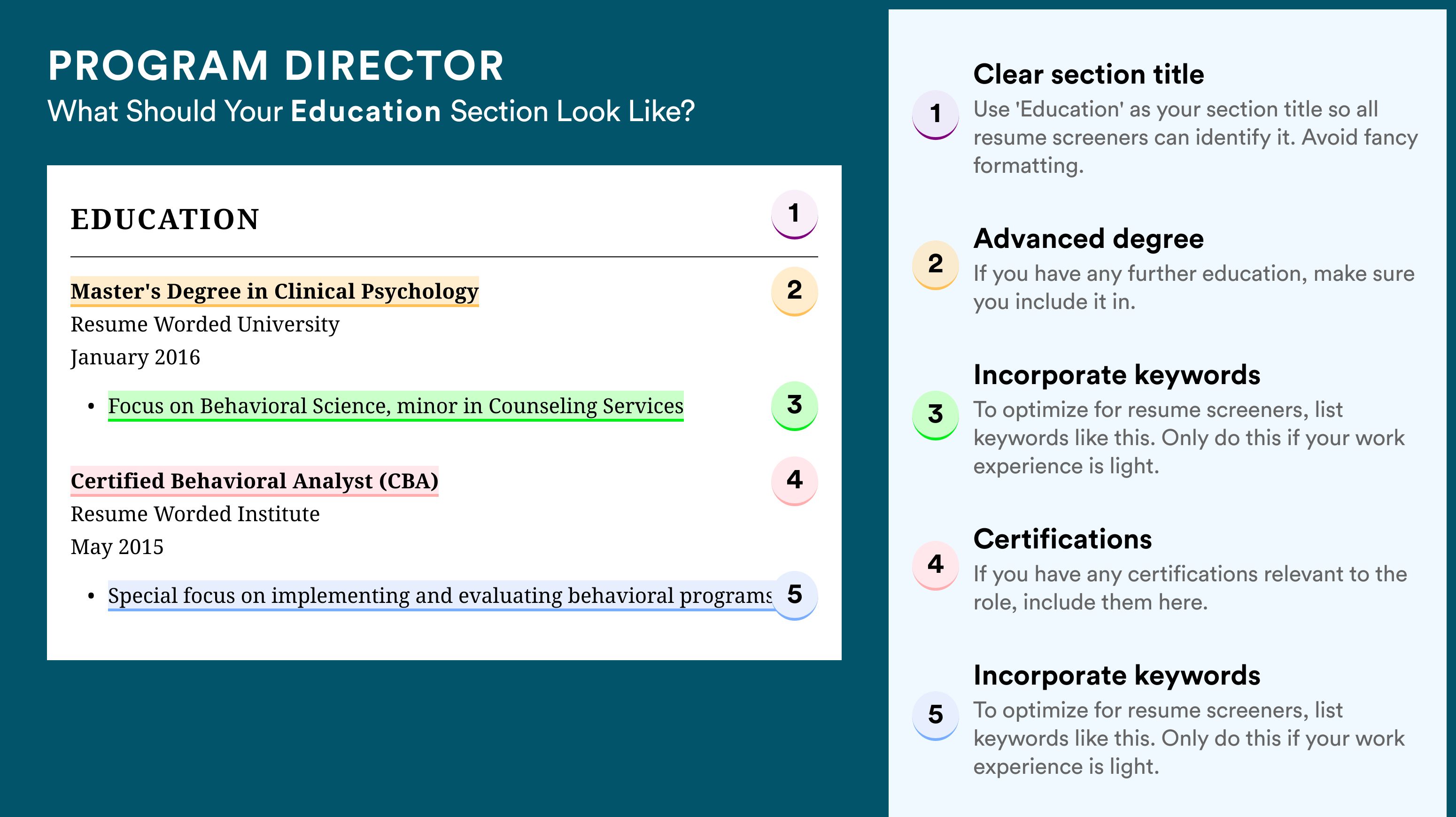Select the orange 2 badge beside Advanced degree
The height and width of the screenshot is (817, 1456).
tap(936, 265)
